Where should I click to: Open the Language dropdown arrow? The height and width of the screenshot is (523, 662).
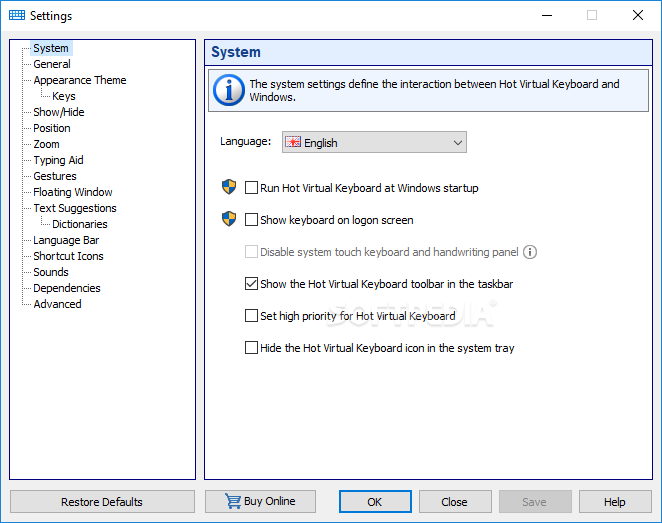[x=458, y=143]
